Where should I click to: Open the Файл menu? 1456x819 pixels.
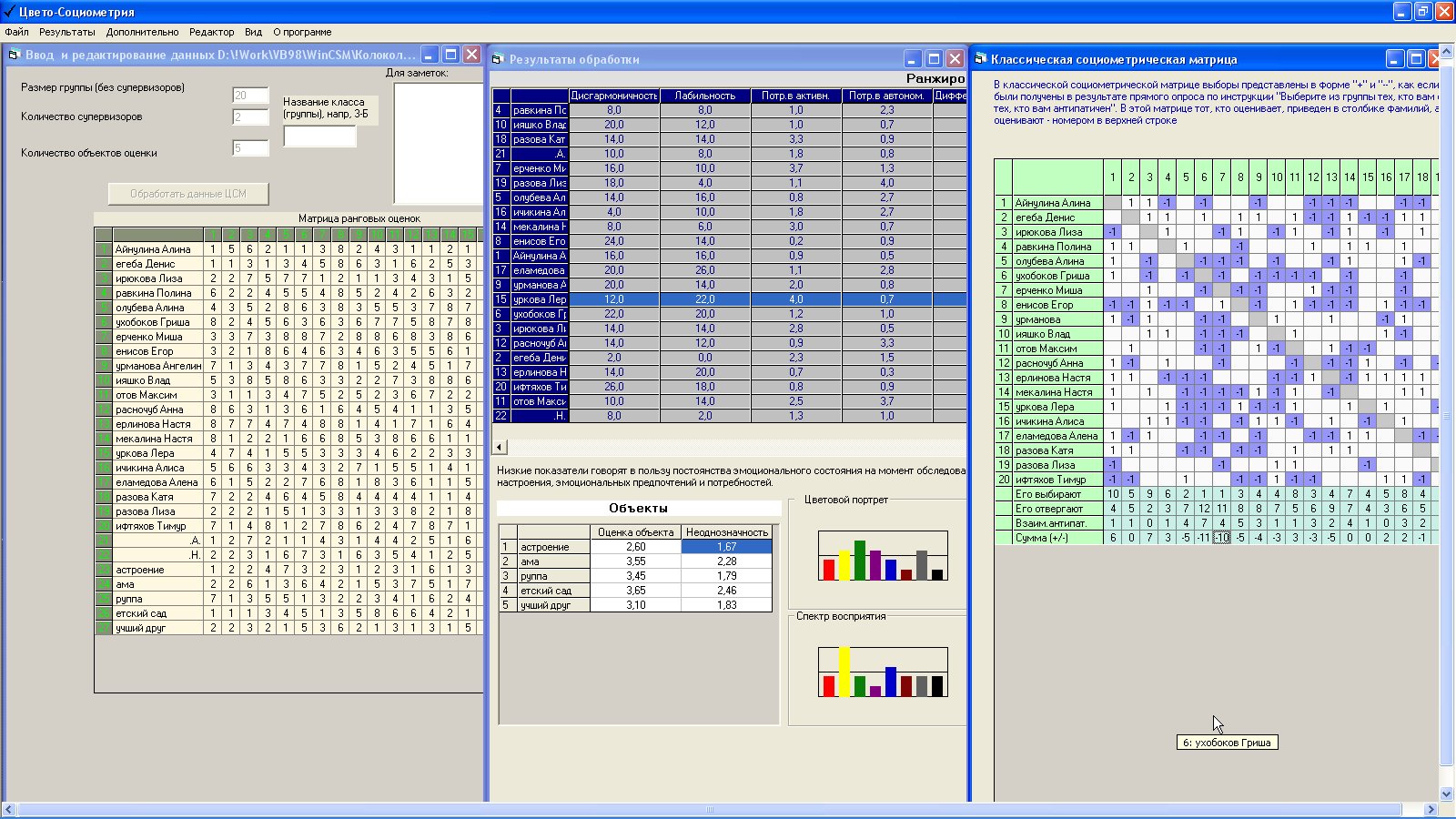(x=16, y=32)
